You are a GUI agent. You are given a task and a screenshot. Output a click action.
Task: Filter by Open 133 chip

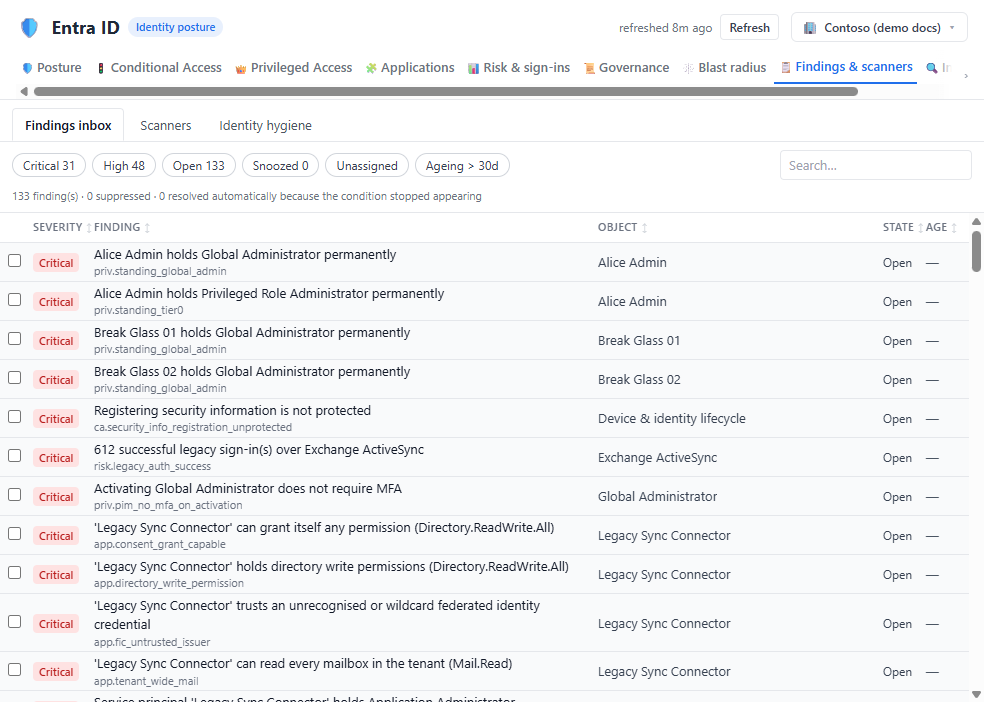[x=198, y=166]
